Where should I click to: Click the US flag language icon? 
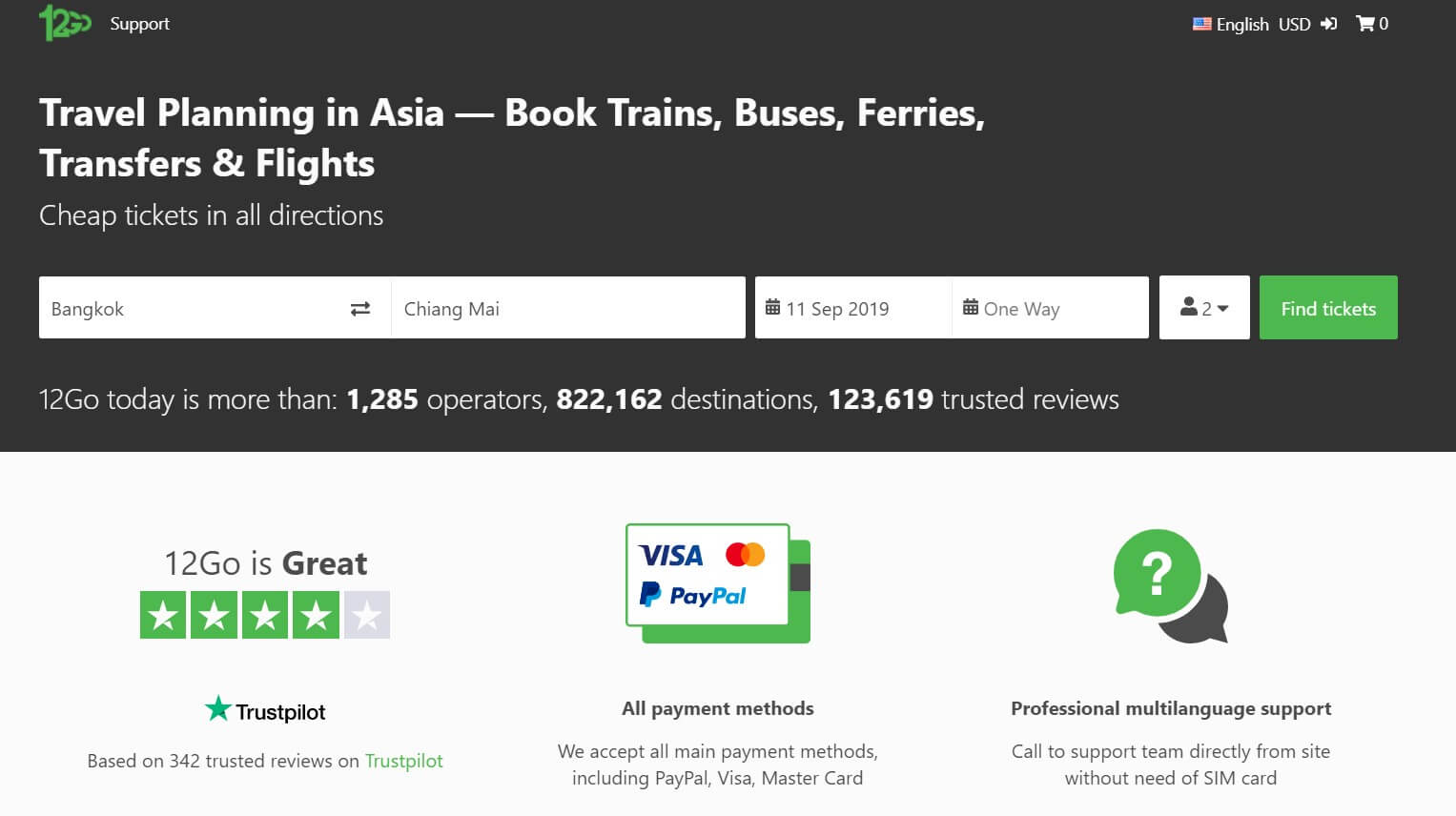point(1201,24)
